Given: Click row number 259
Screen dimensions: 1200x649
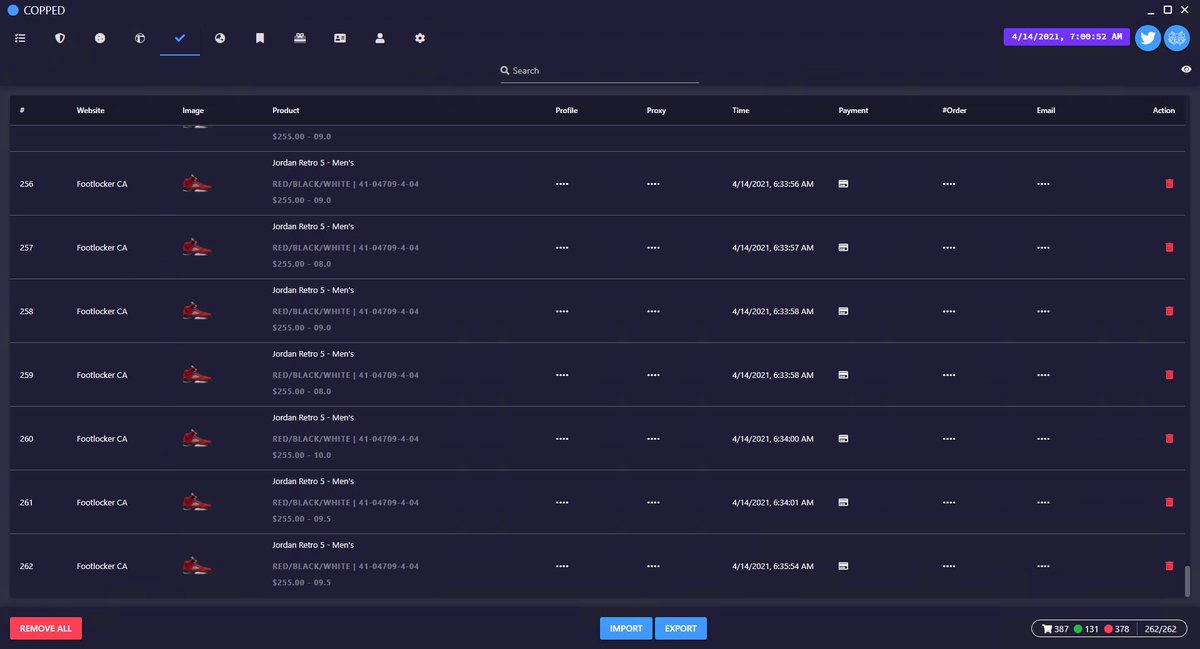Looking at the screenshot, I should point(27,375).
